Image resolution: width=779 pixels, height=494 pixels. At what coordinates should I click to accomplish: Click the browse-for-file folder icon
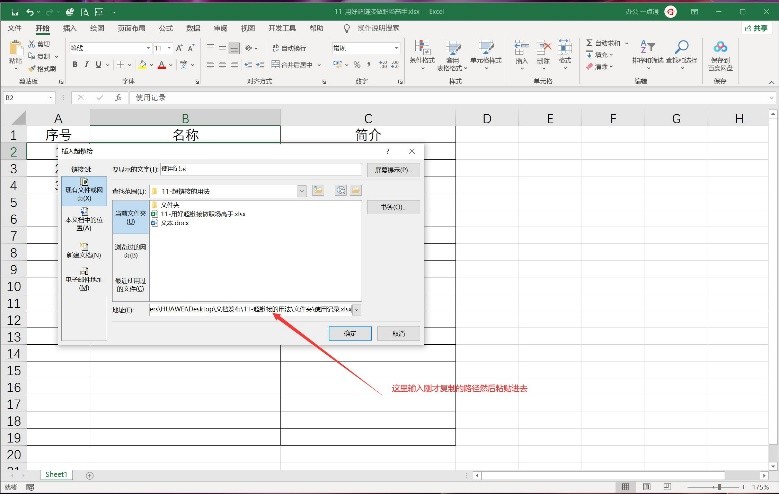click(355, 190)
